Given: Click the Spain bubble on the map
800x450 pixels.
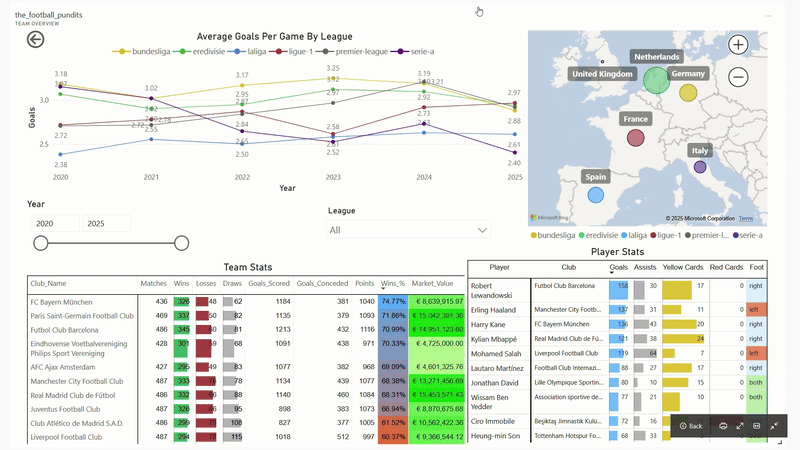Looking at the screenshot, I should (596, 192).
